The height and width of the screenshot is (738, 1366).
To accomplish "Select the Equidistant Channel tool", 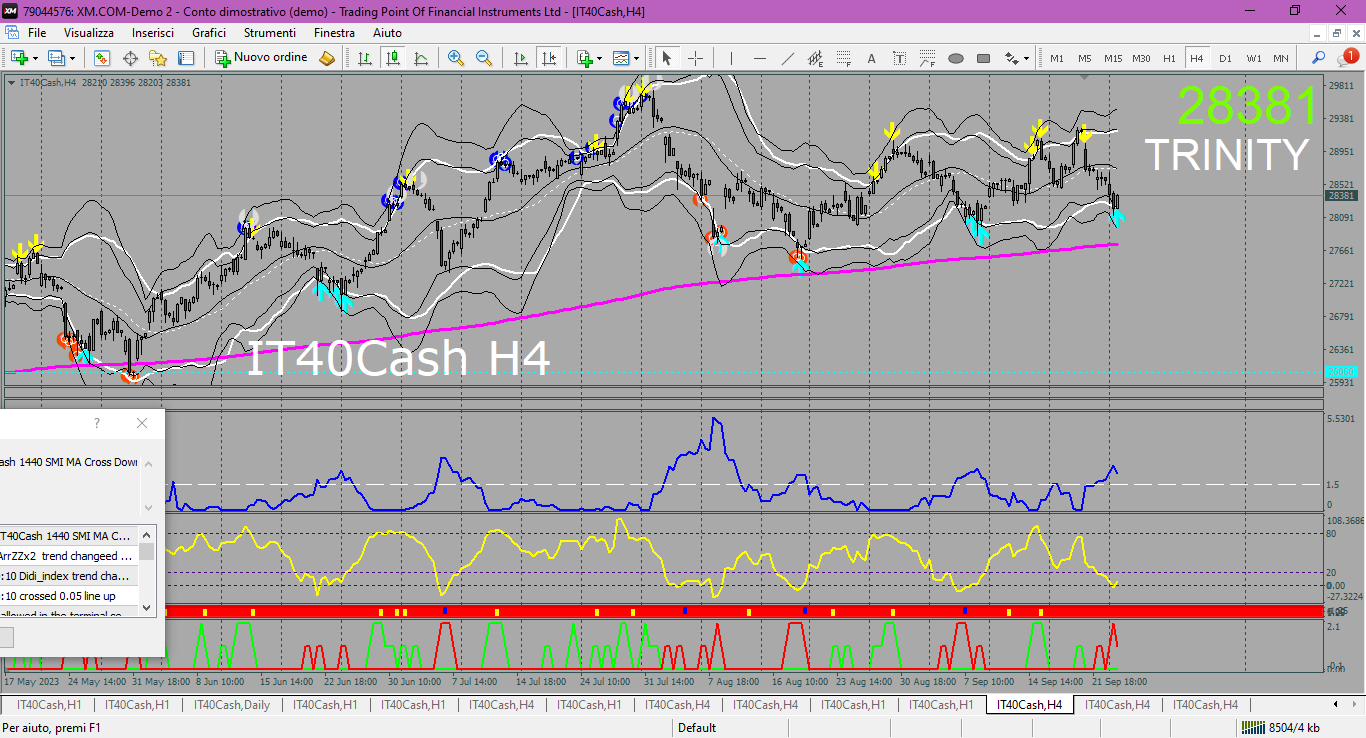I will 815,58.
